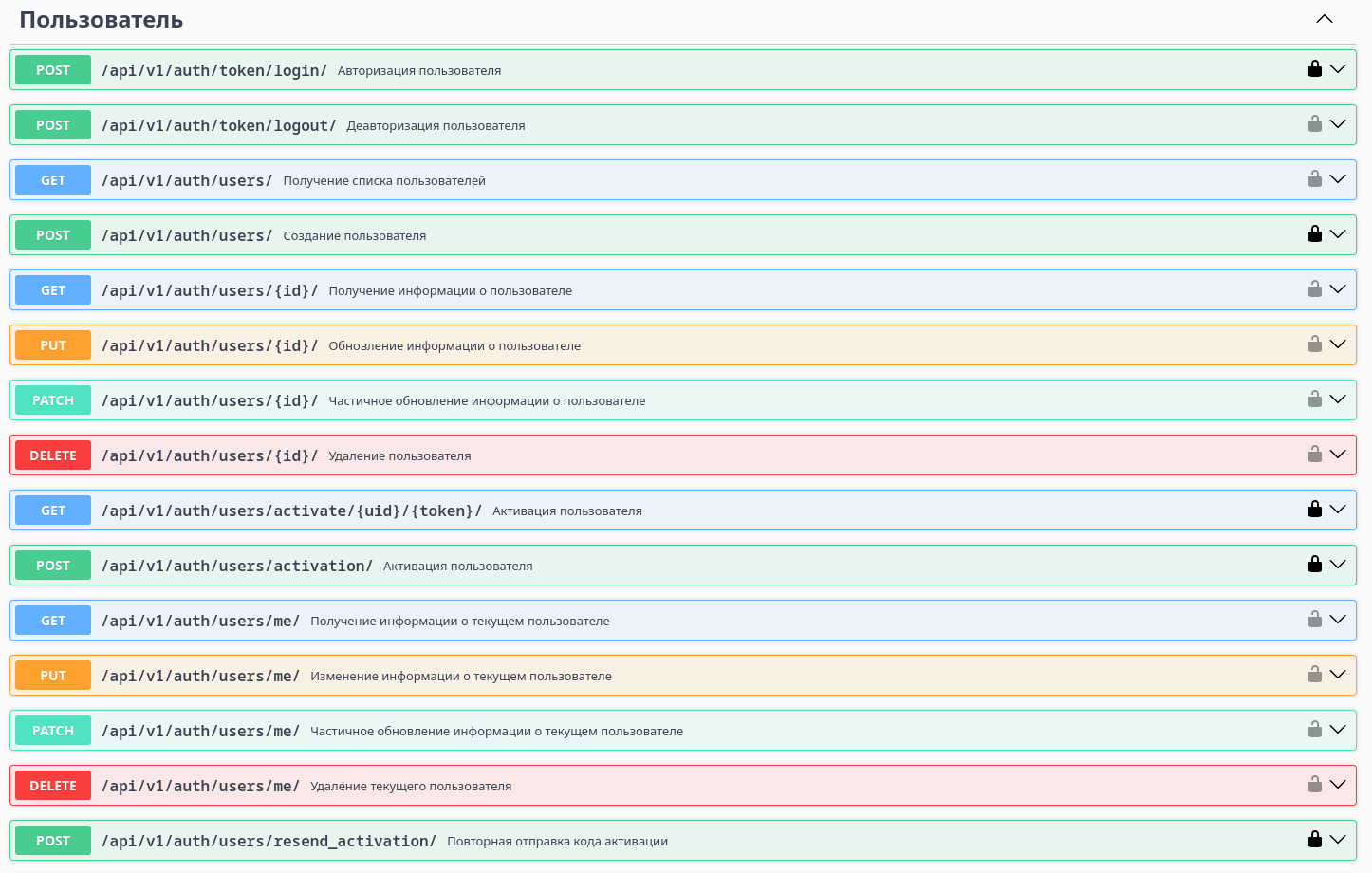Click the GET badge for users/activate/{uid}/{token}/
The width and height of the screenshot is (1372, 873).
[x=53, y=511]
